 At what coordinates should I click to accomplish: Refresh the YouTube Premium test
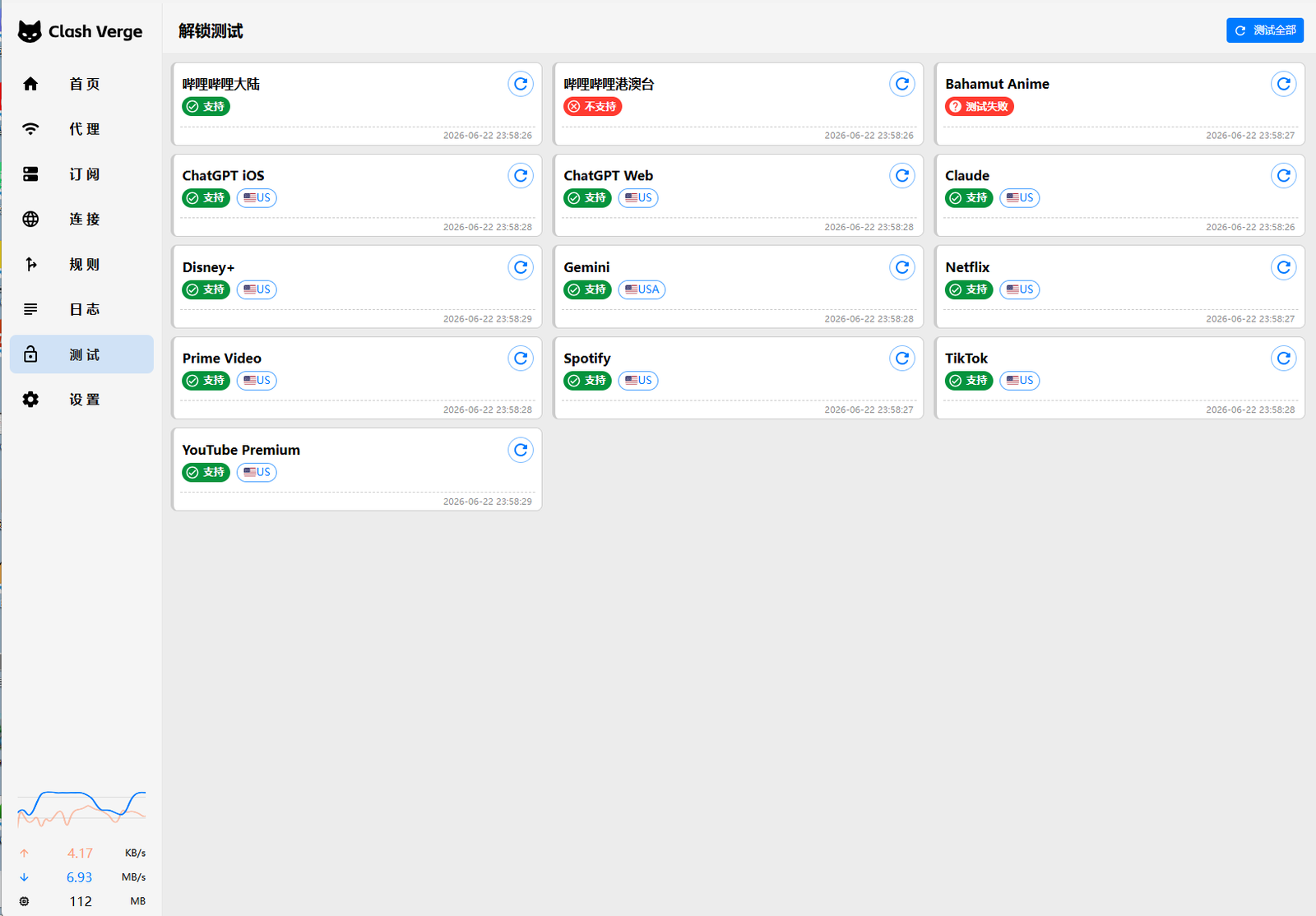(x=521, y=450)
